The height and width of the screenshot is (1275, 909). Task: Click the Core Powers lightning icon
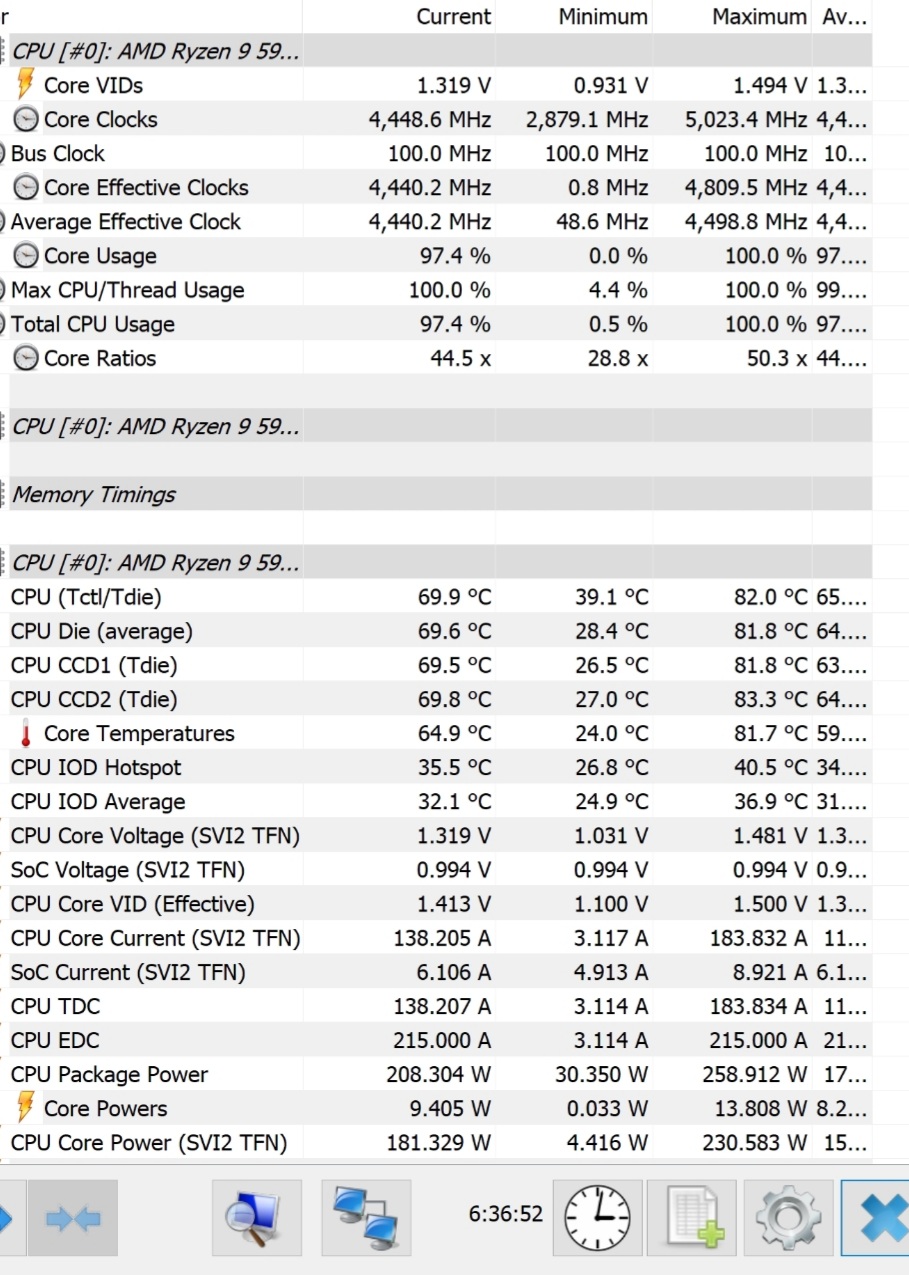click(x=26, y=1108)
